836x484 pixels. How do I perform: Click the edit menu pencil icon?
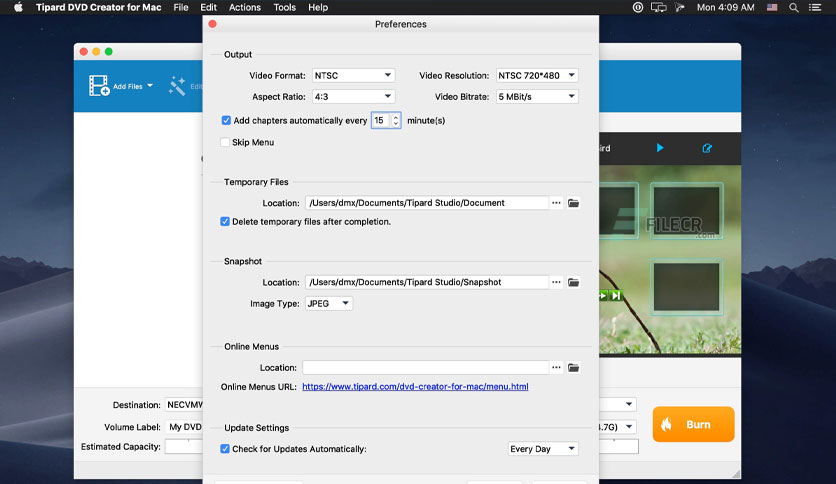(707, 148)
